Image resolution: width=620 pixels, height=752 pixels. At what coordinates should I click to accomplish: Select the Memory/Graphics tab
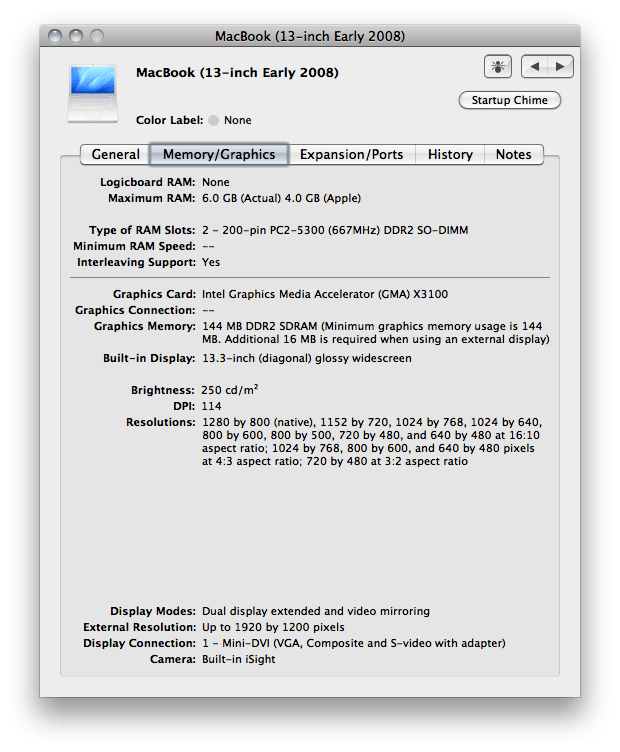(x=219, y=154)
